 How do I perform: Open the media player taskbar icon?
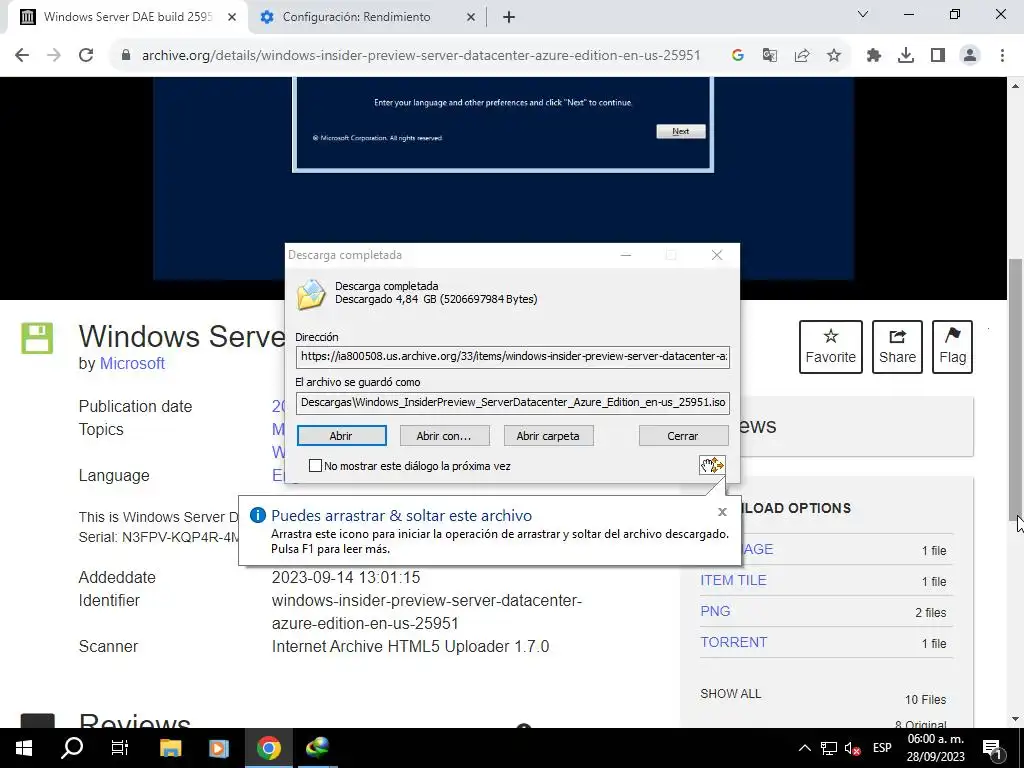[x=219, y=748]
